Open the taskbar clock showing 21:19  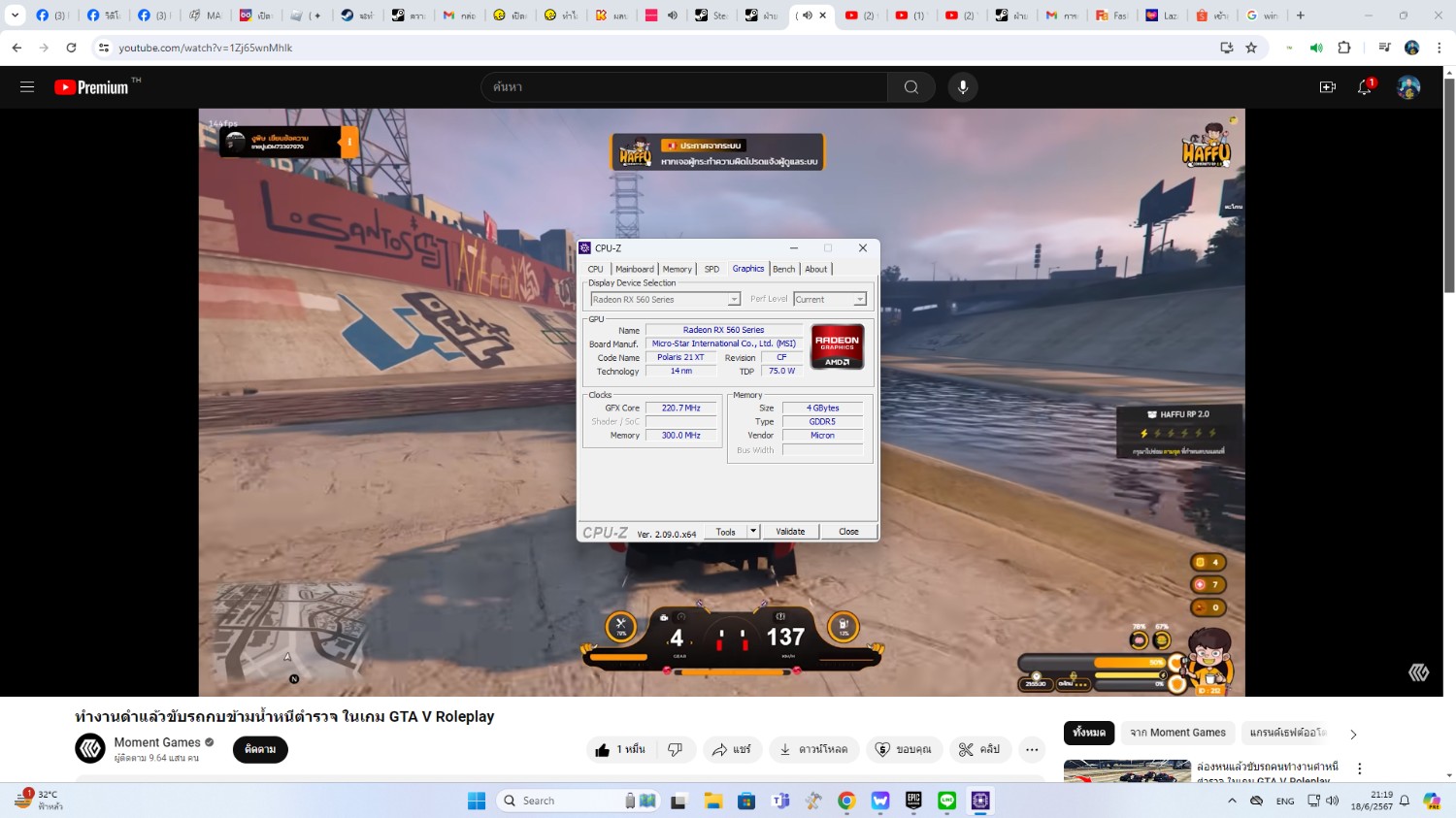click(1372, 801)
